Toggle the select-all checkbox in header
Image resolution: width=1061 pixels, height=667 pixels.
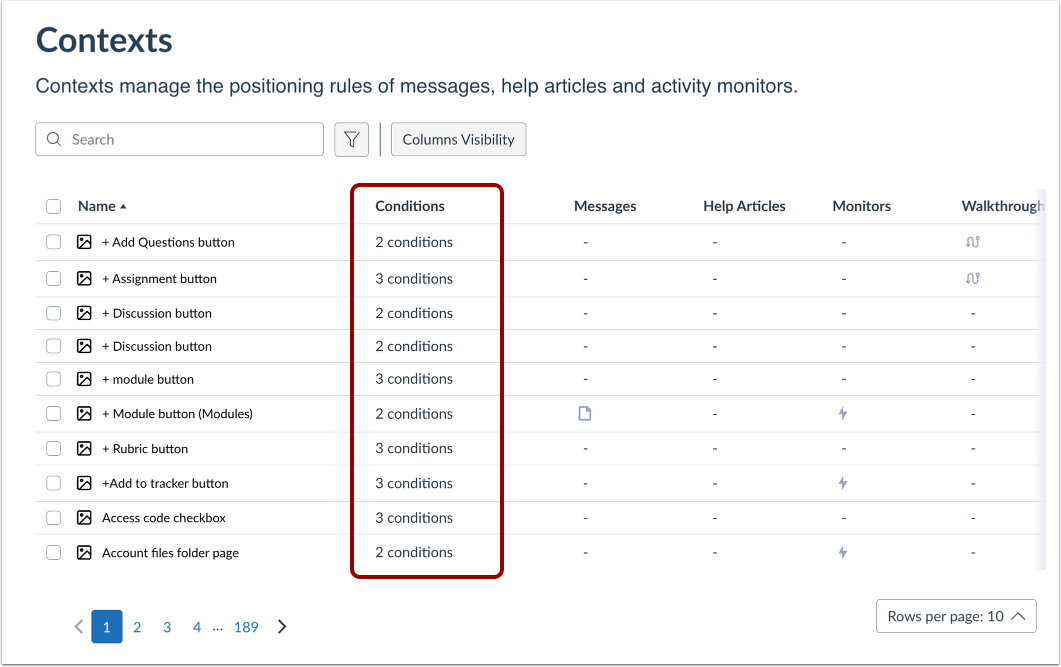tap(53, 206)
